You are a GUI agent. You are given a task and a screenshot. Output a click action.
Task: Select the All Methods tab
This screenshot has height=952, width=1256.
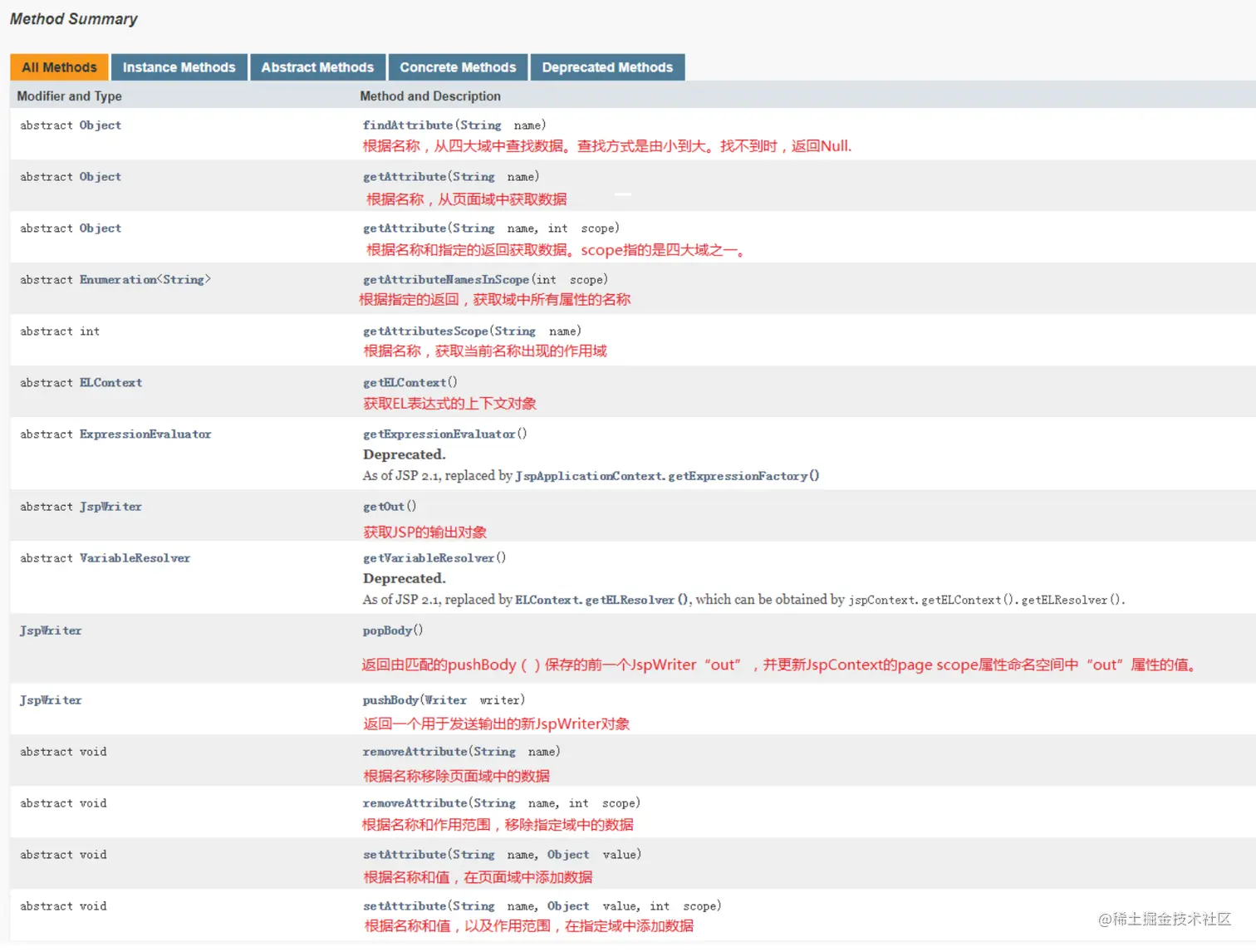coord(59,67)
